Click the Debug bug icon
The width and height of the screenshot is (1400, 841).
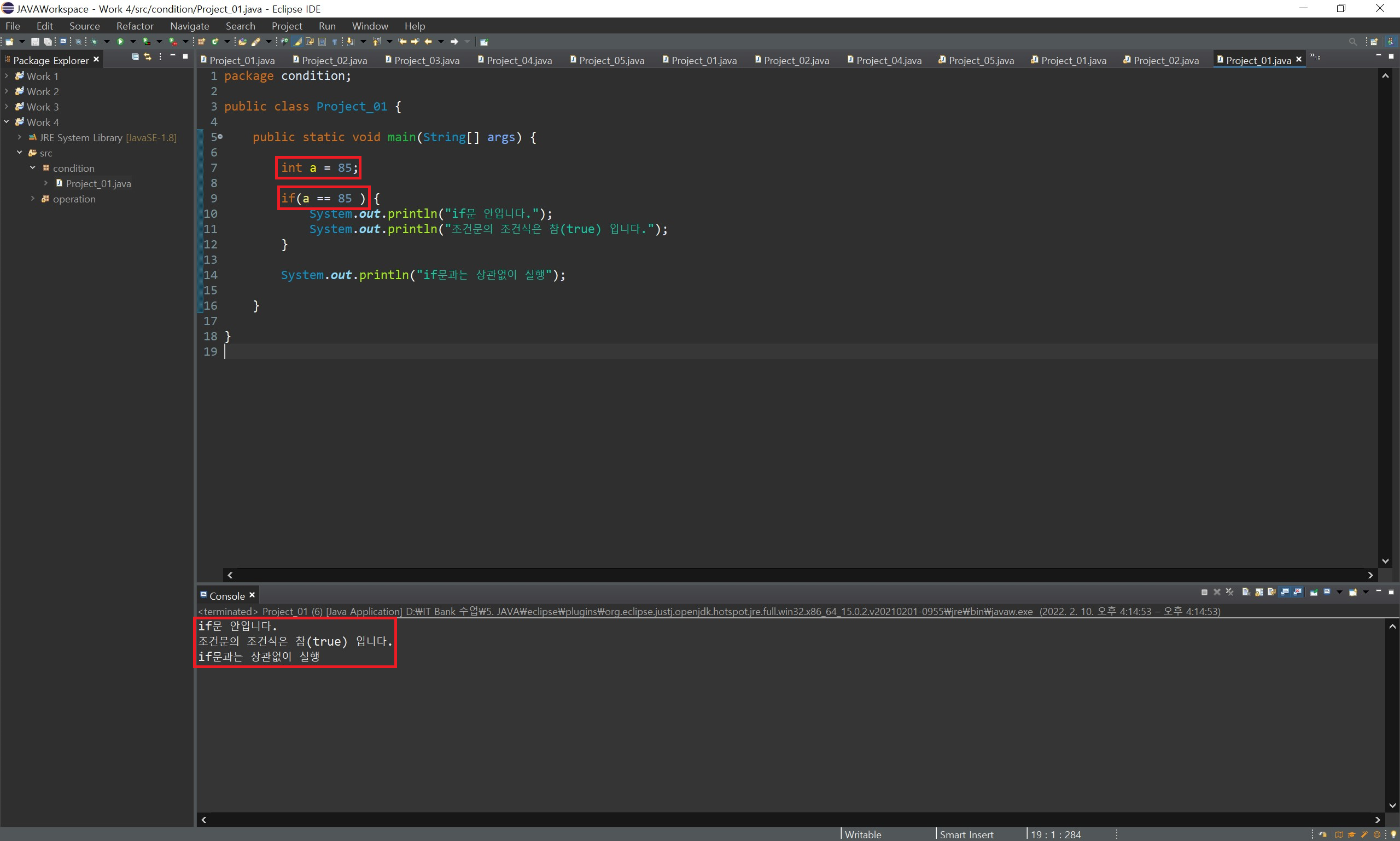tap(94, 42)
